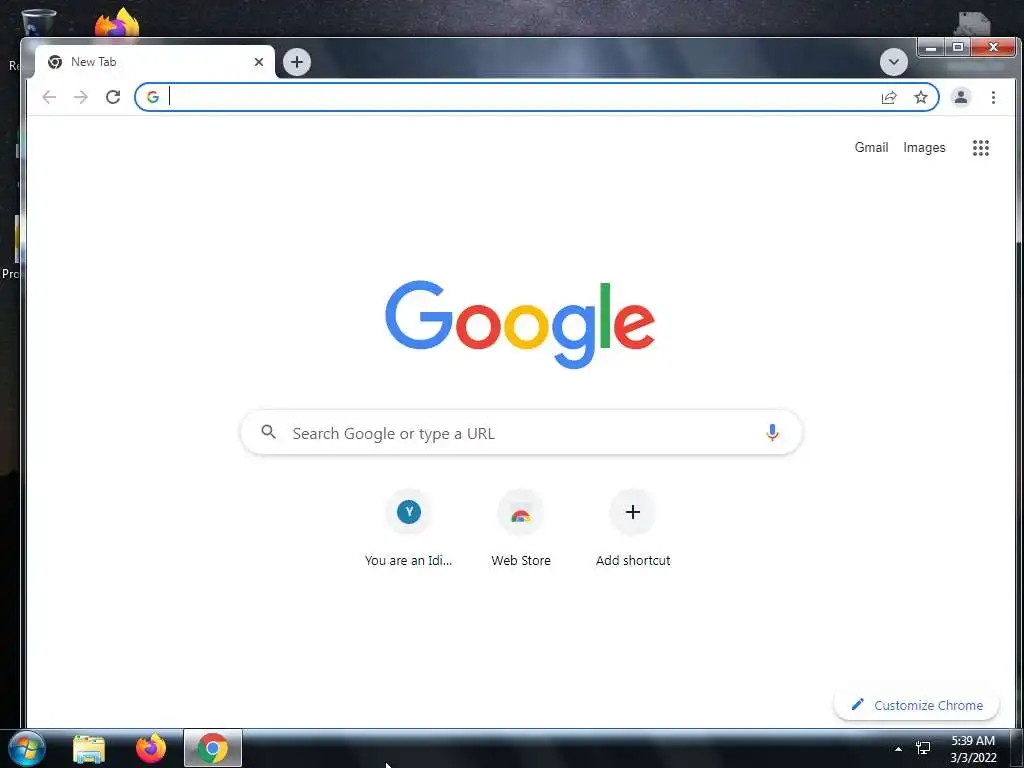Open Windows Explorer from taskbar

coord(89,748)
